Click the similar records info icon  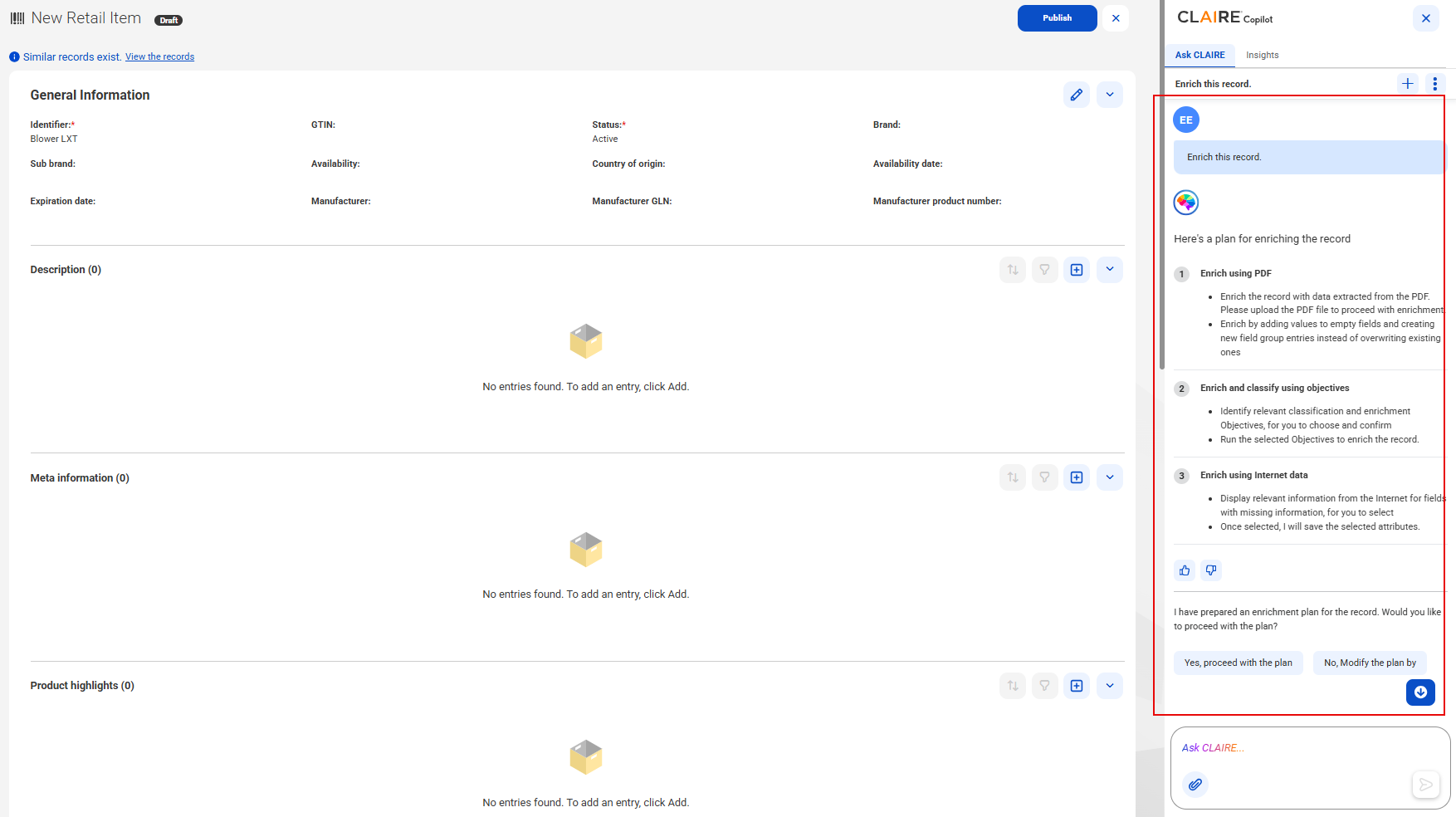tap(14, 57)
